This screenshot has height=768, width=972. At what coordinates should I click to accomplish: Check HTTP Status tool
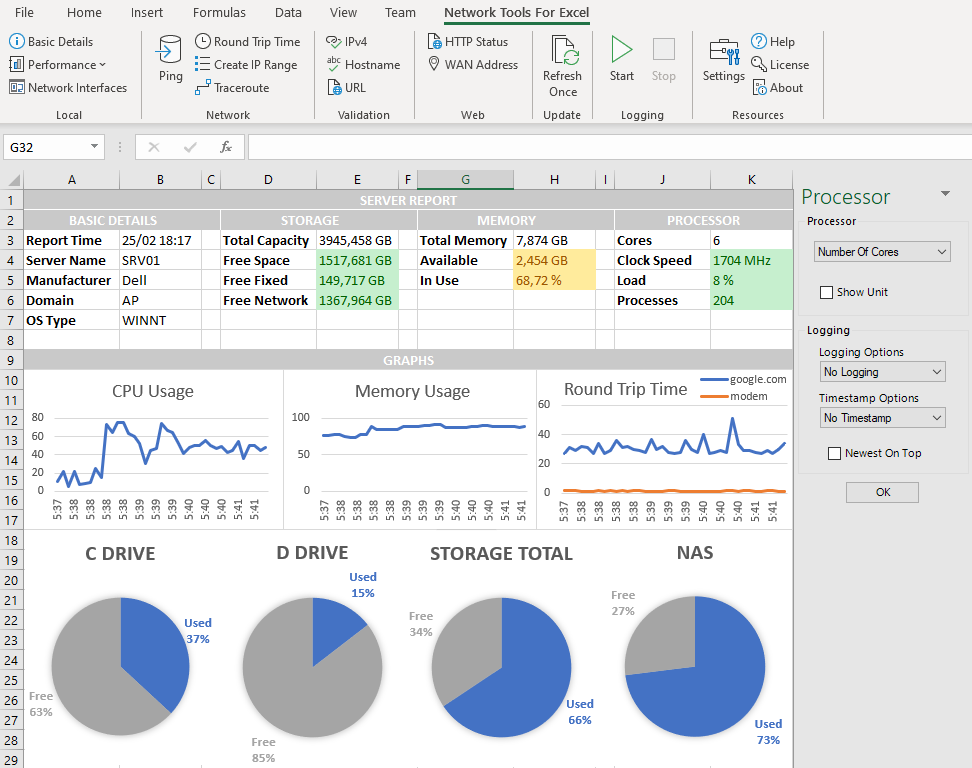click(x=468, y=42)
